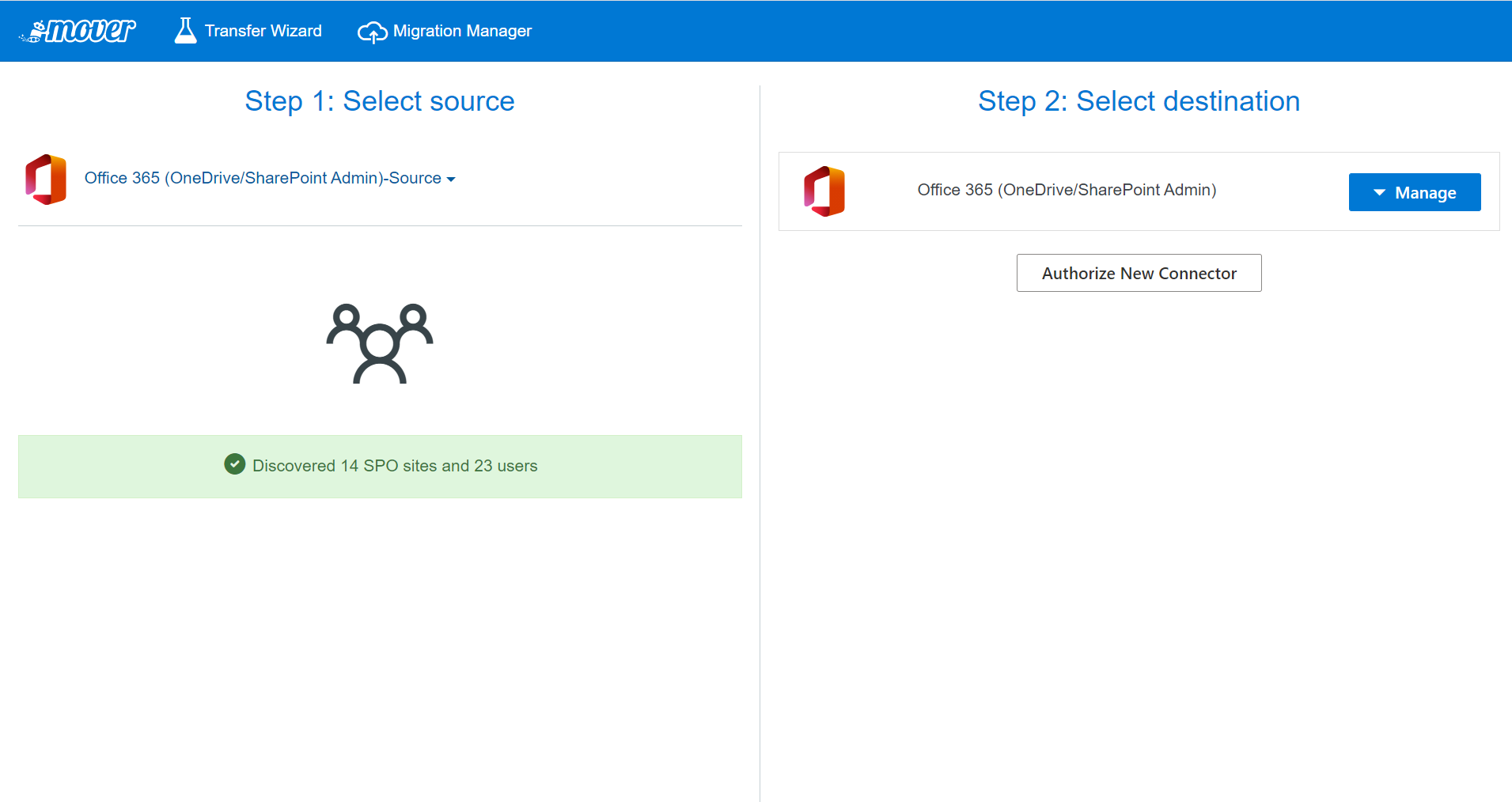Click the Migration Manager cloud icon
Viewport: 1512px width, 802px height.
(x=372, y=32)
